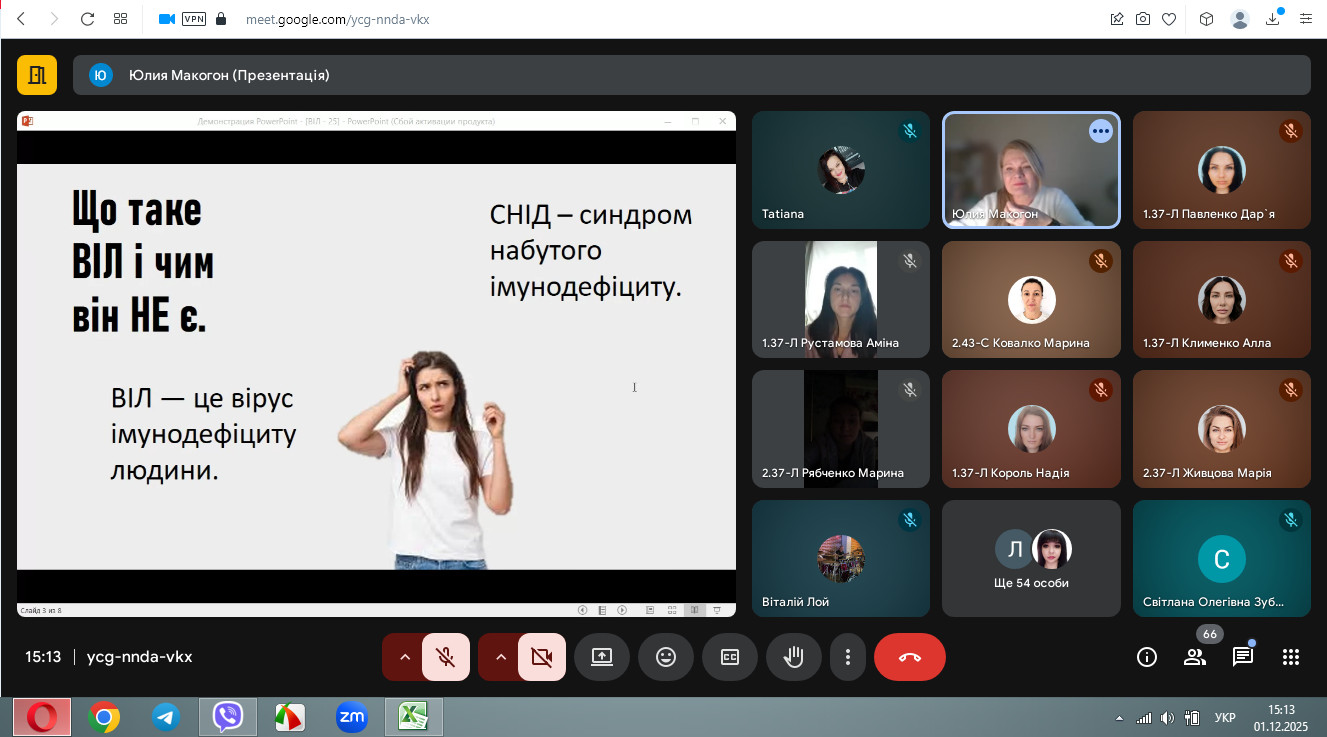Open the chat with everyone panel
This screenshot has width=1327, height=737.
pos(1243,657)
